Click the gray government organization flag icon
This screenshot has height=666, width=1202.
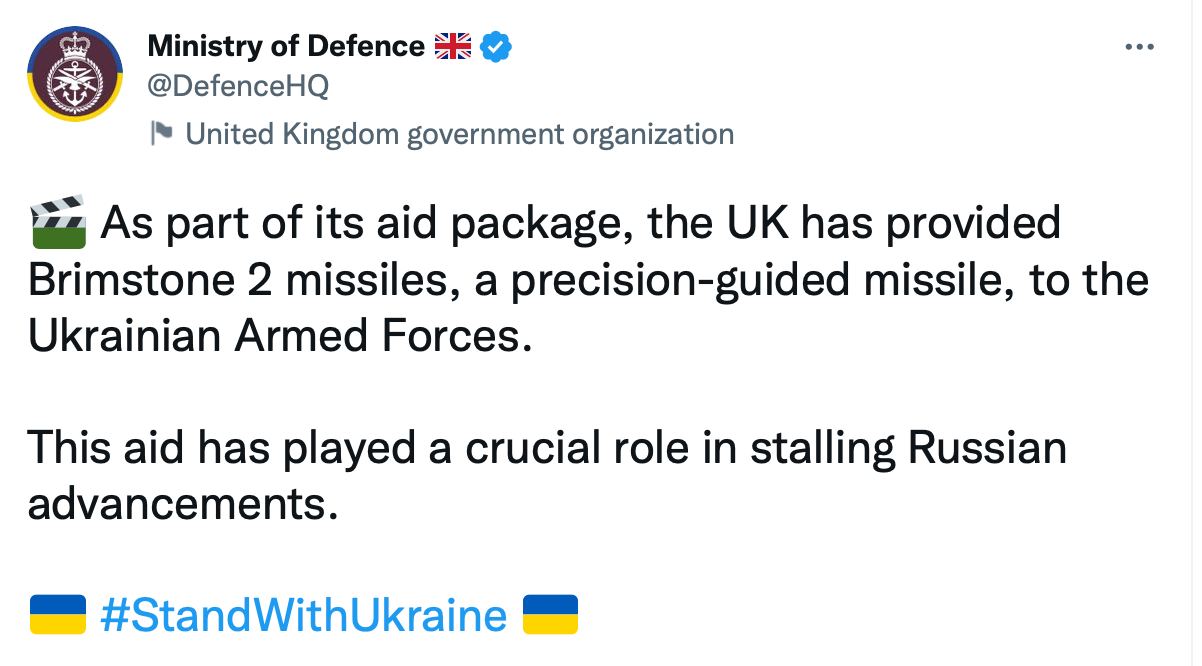coord(161,133)
